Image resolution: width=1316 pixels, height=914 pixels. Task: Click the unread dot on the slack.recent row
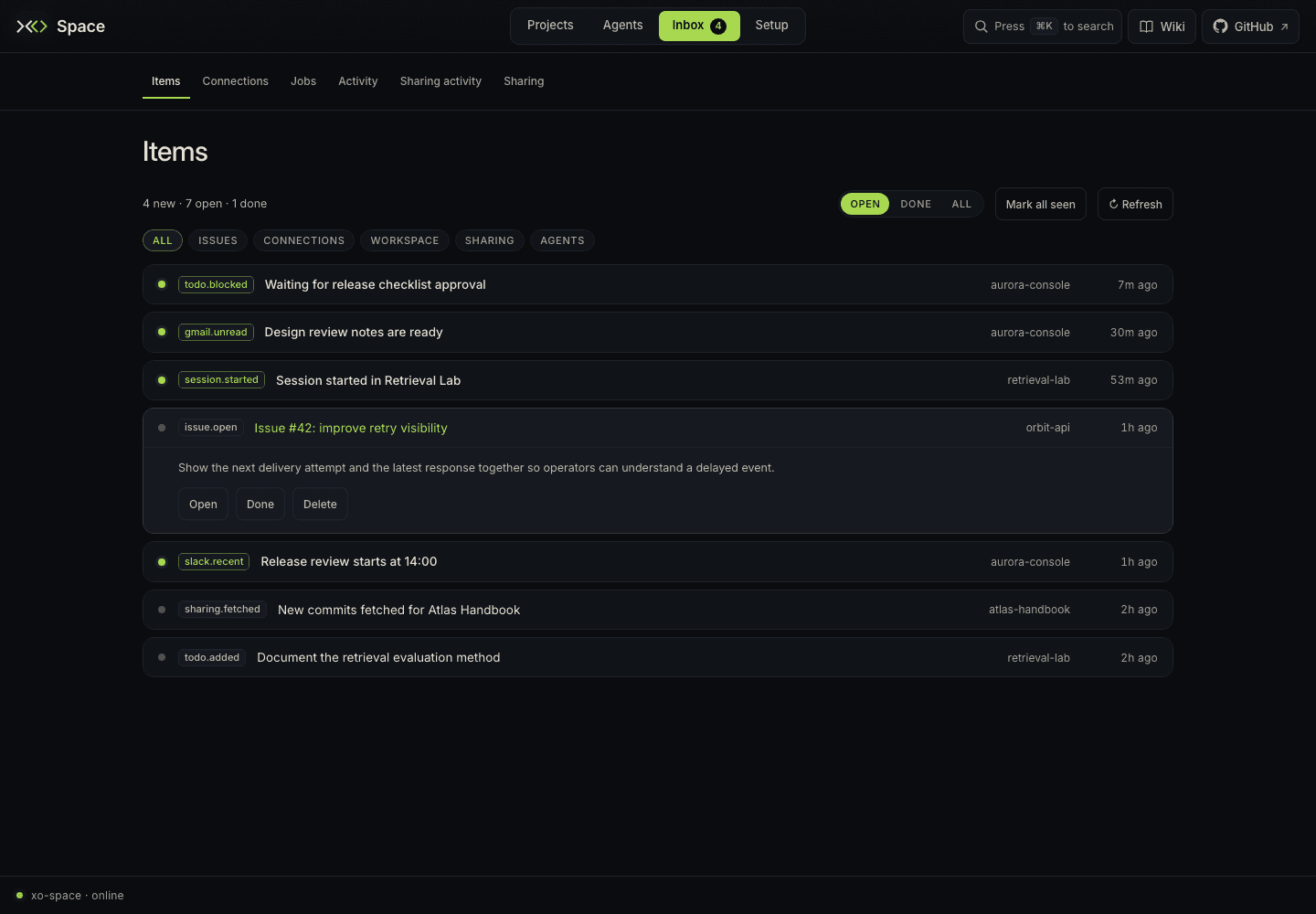coord(162,562)
